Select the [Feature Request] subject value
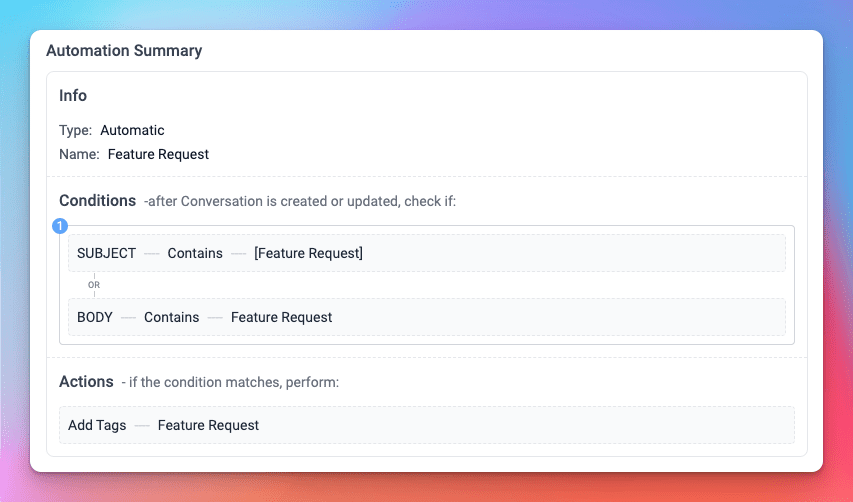 click(x=308, y=253)
